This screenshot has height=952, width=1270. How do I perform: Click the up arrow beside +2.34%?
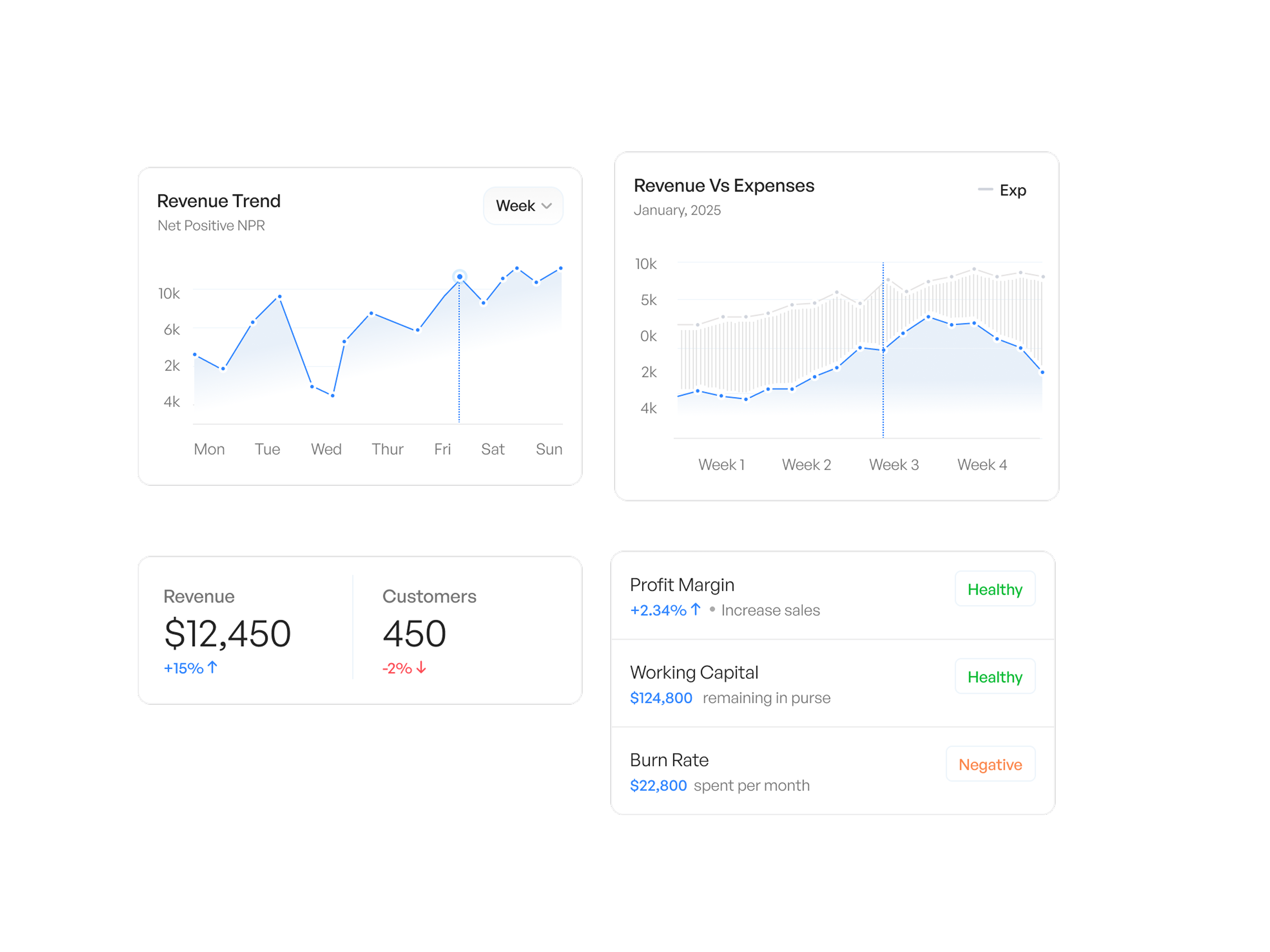point(696,609)
